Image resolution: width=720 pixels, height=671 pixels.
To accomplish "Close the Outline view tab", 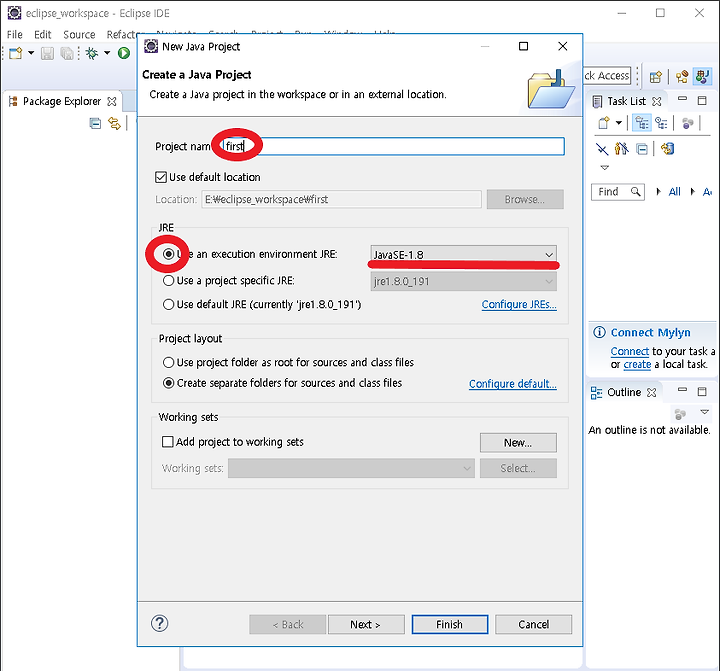I will 651,392.
